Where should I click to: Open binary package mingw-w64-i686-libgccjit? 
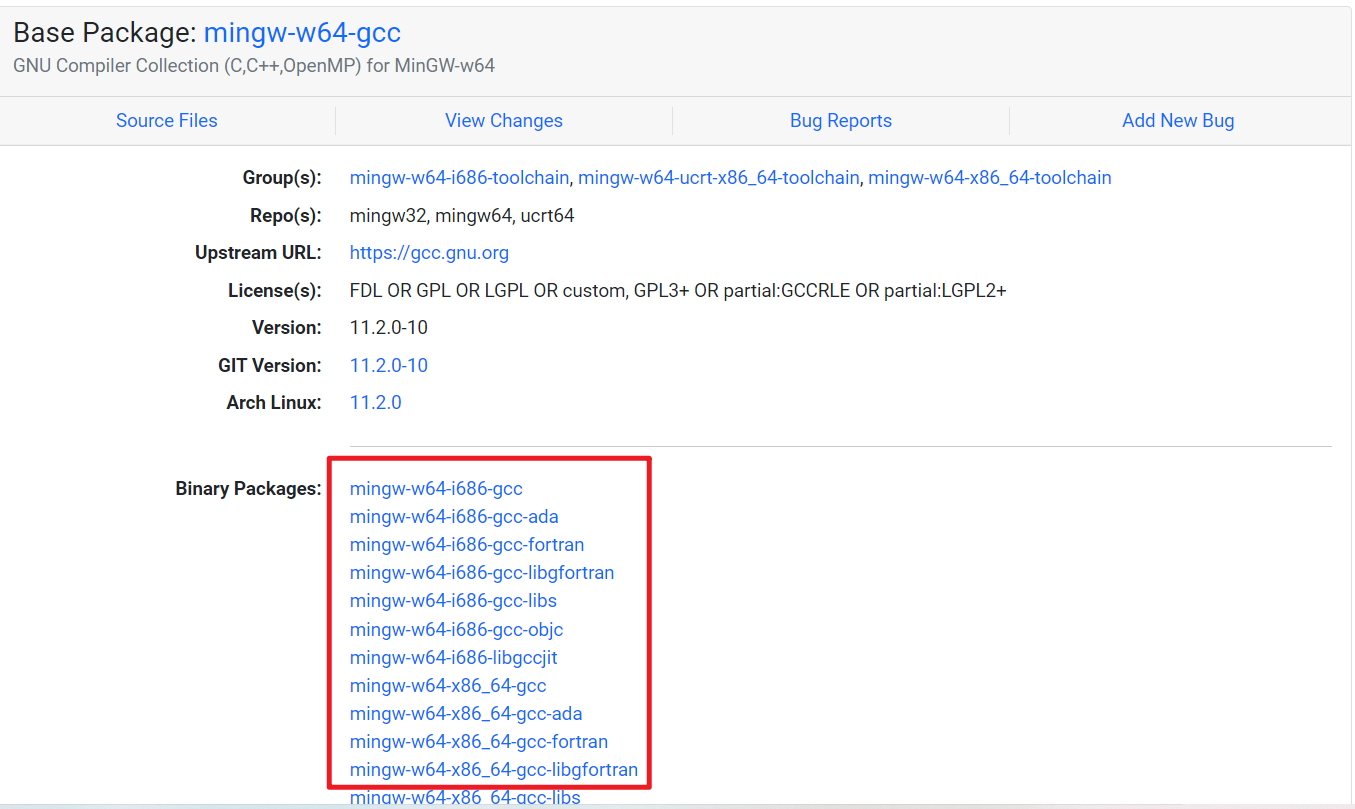(454, 658)
